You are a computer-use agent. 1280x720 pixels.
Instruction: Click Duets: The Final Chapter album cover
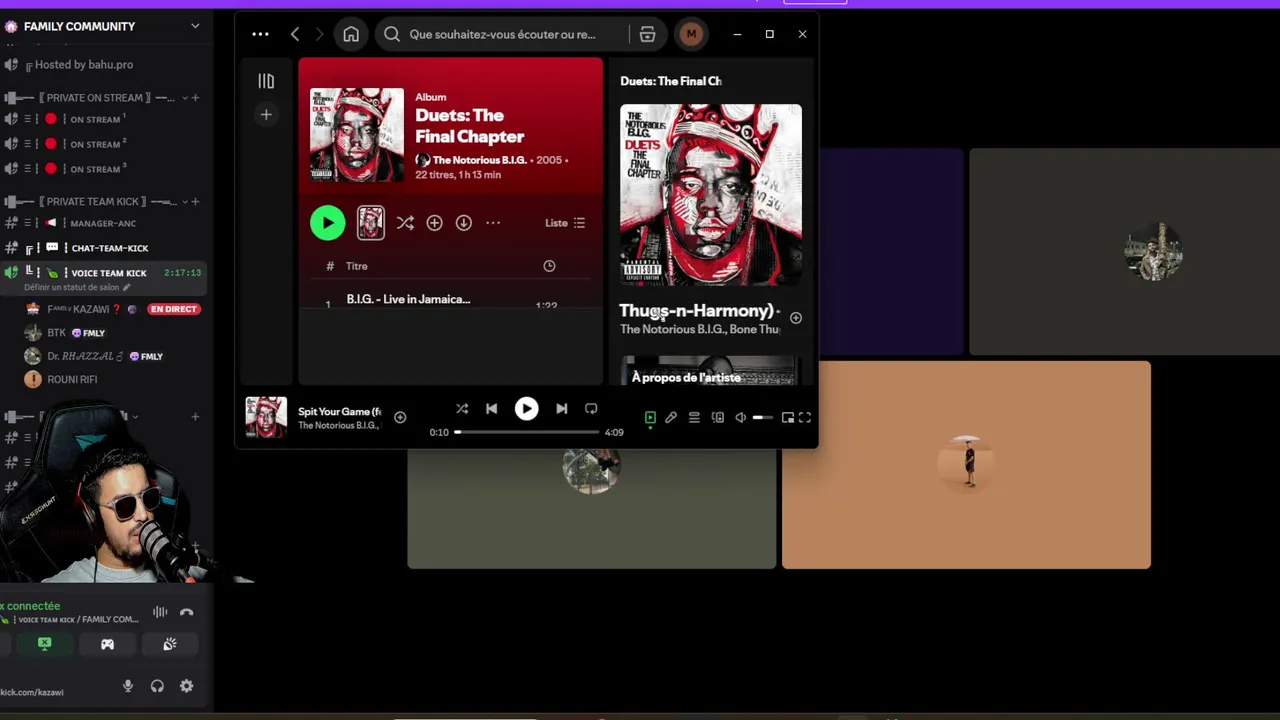(x=357, y=135)
